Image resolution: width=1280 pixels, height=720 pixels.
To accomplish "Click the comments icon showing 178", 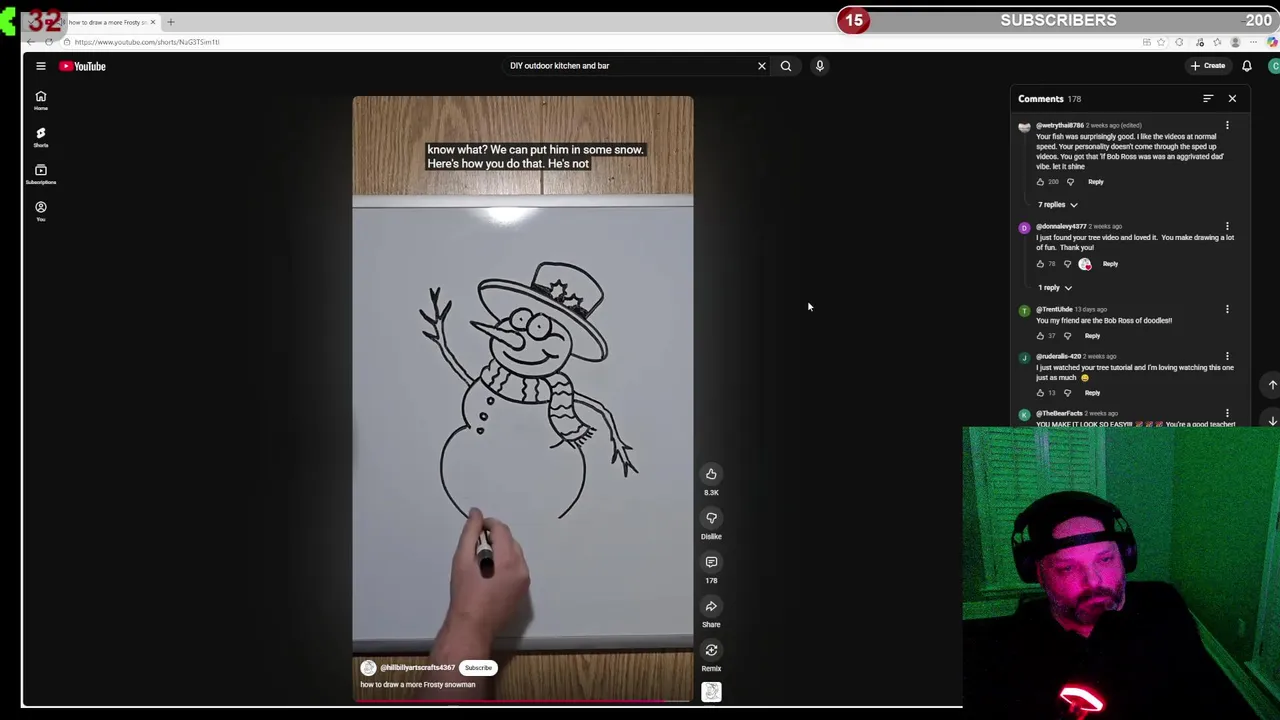I will pos(711,562).
